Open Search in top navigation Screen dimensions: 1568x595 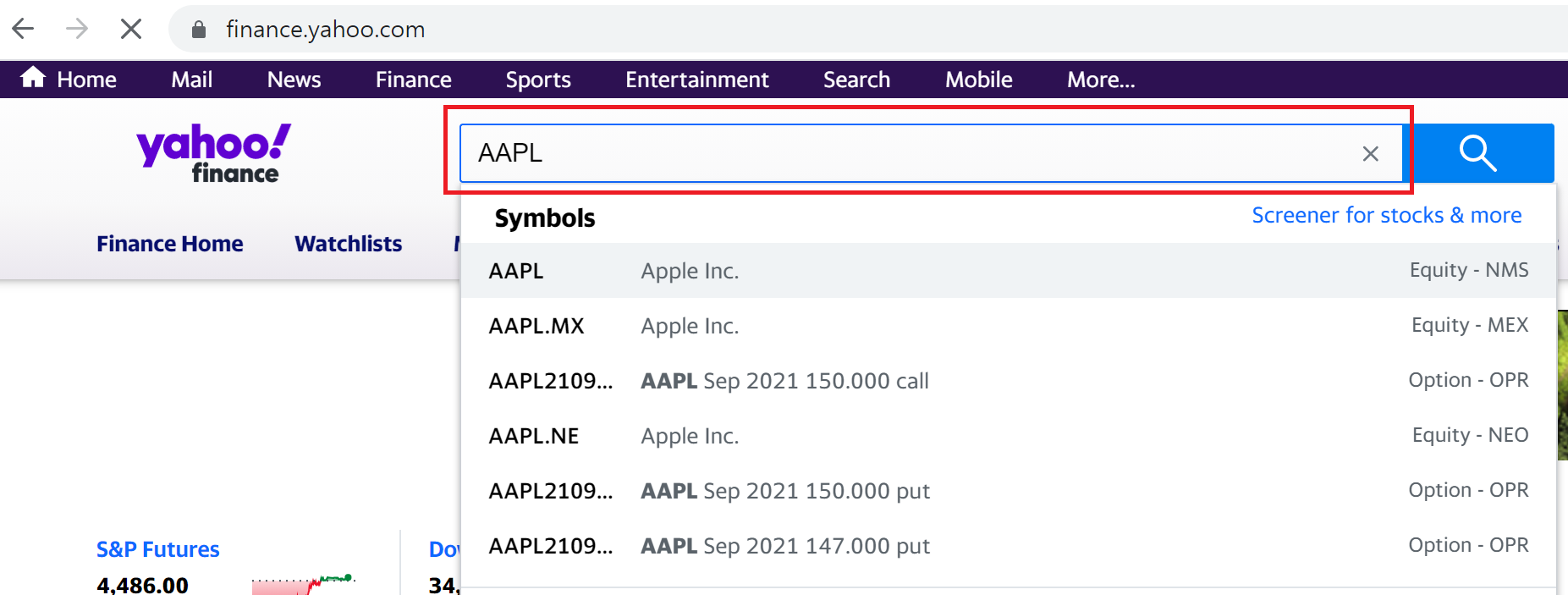point(856,80)
